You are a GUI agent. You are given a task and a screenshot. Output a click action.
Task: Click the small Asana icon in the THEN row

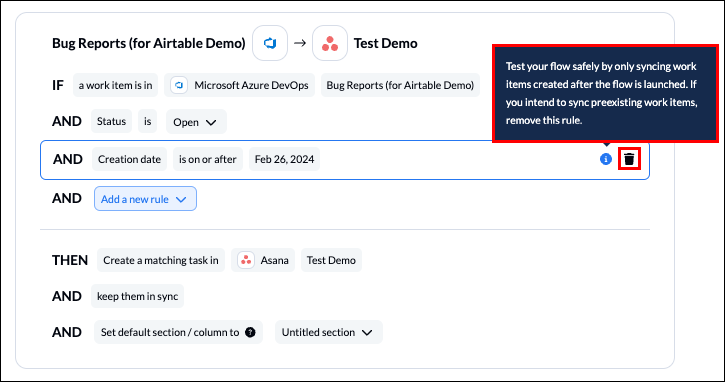pyautogui.click(x=246, y=260)
